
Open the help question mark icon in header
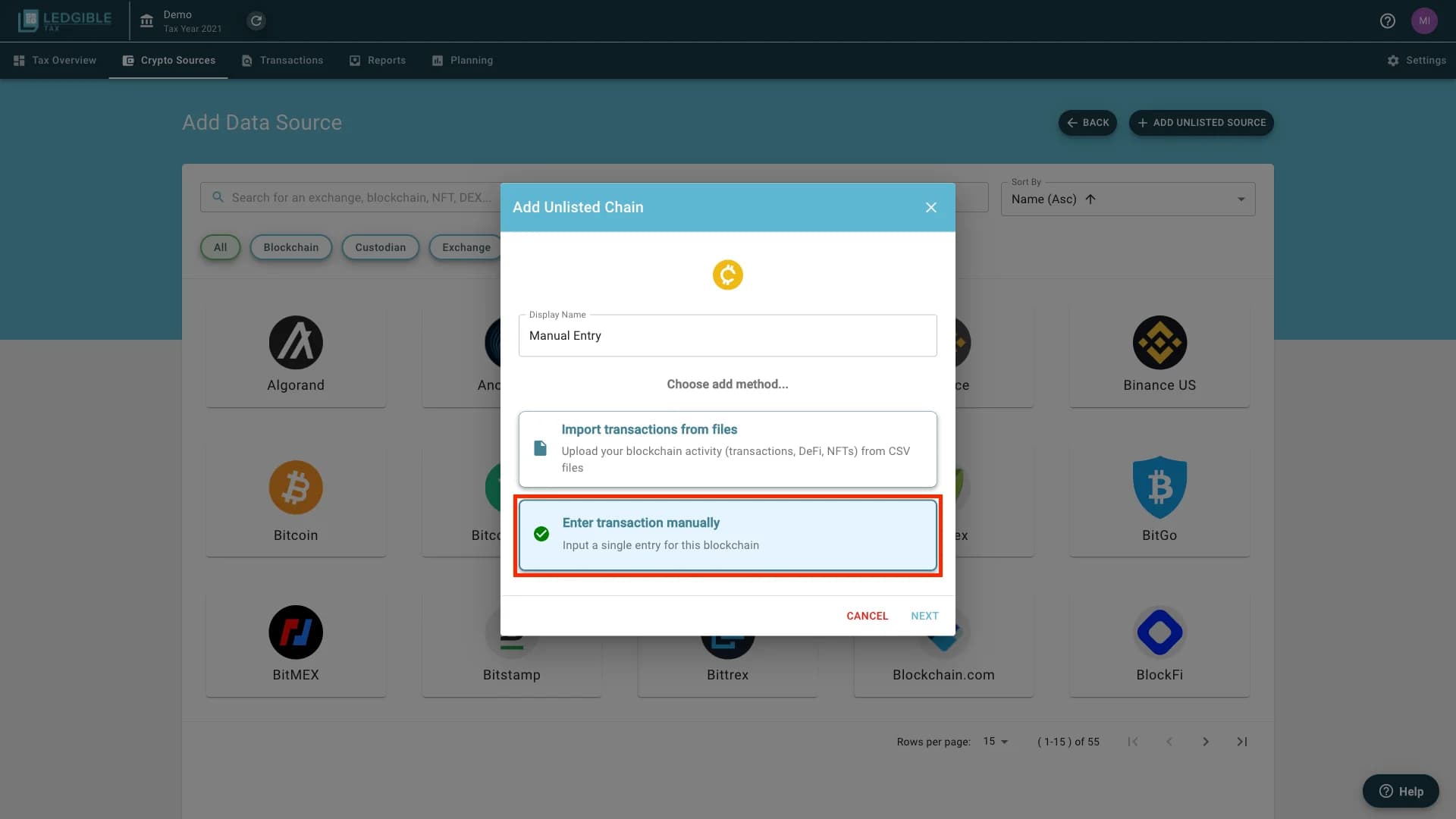[1387, 20]
